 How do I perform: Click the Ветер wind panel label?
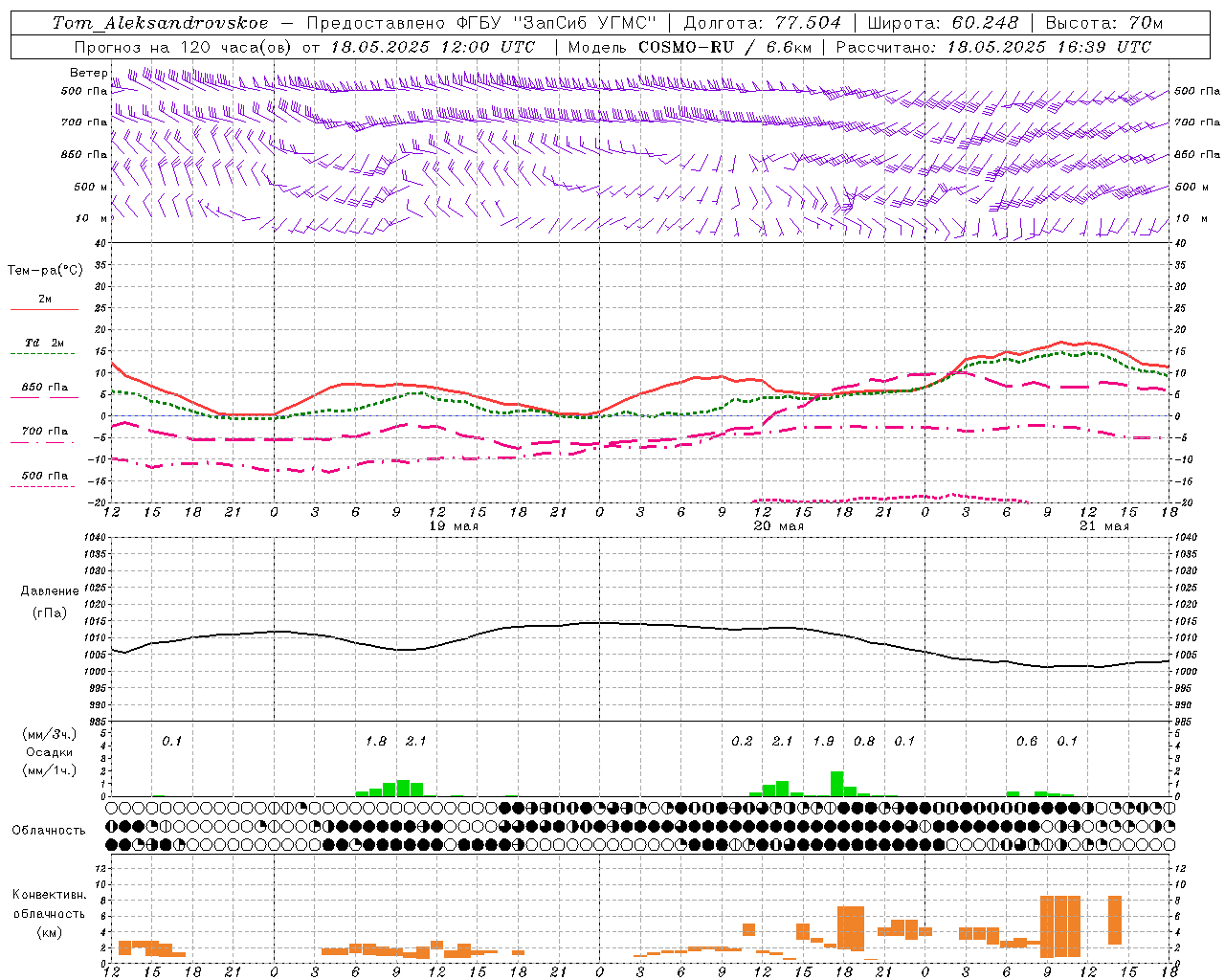[88, 73]
